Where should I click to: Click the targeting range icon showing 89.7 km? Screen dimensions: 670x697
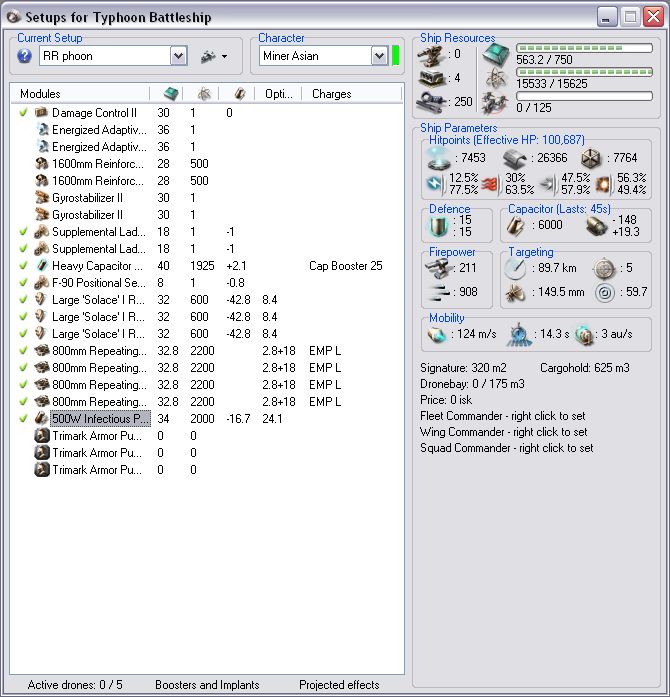coord(515,268)
